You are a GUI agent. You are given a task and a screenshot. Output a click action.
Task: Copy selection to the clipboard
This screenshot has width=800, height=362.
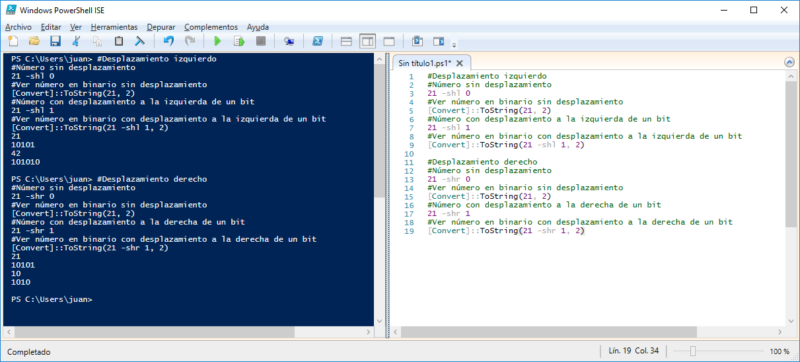tap(97, 41)
